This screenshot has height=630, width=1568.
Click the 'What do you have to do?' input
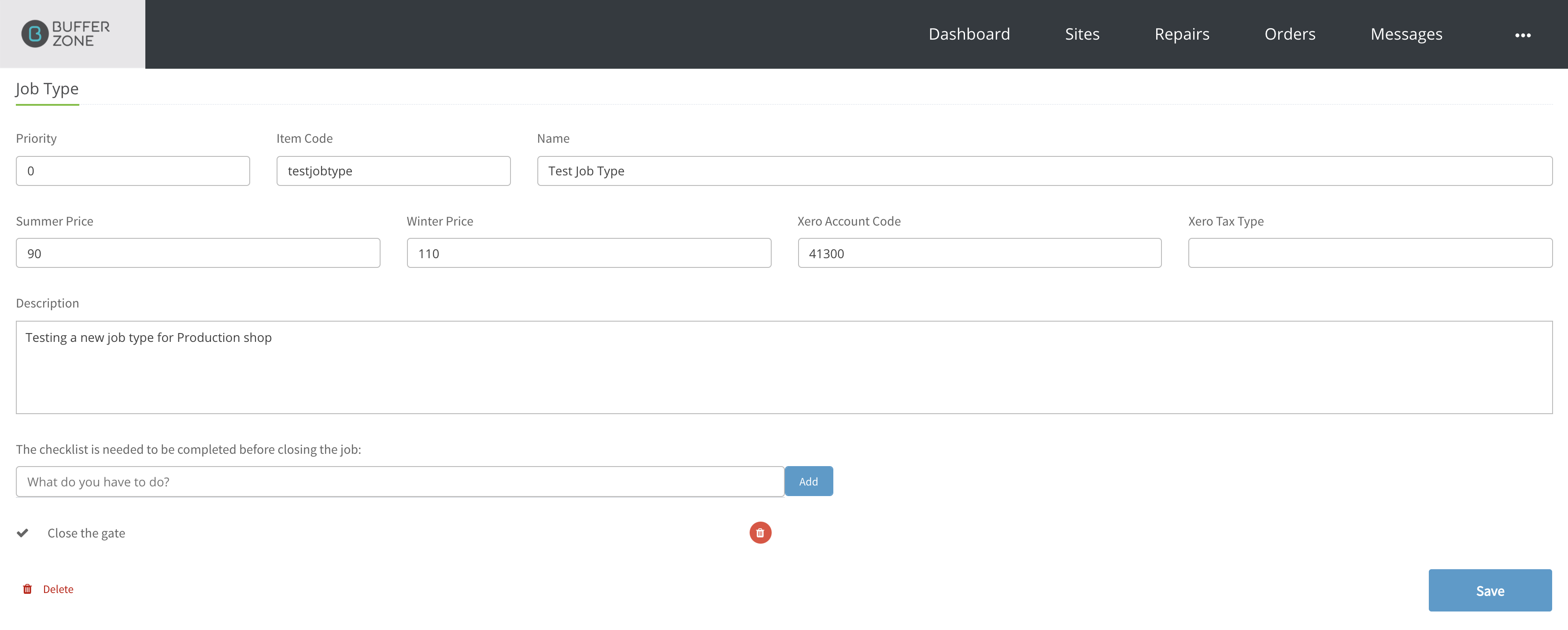point(400,482)
